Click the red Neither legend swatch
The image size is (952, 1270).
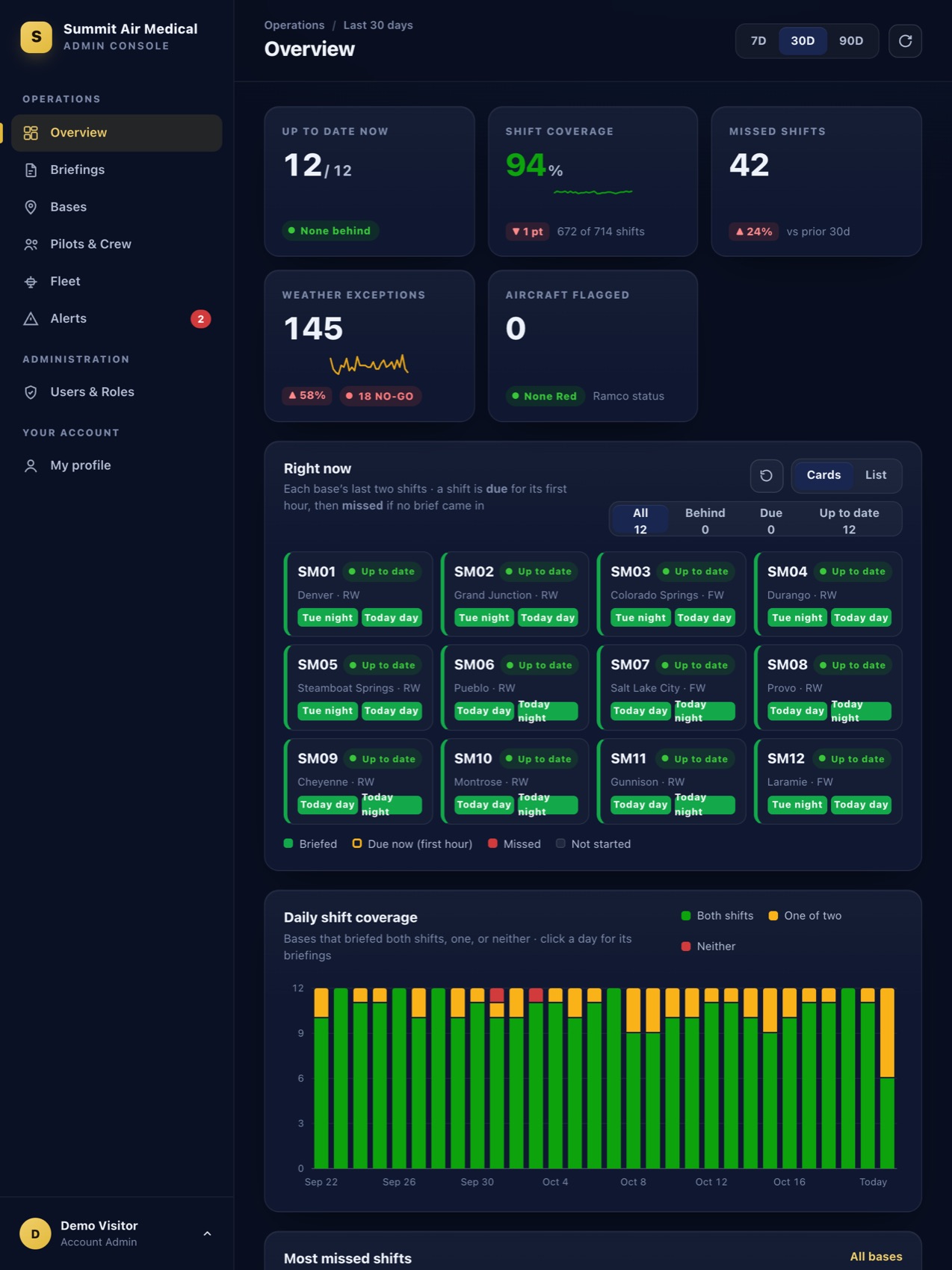[686, 947]
